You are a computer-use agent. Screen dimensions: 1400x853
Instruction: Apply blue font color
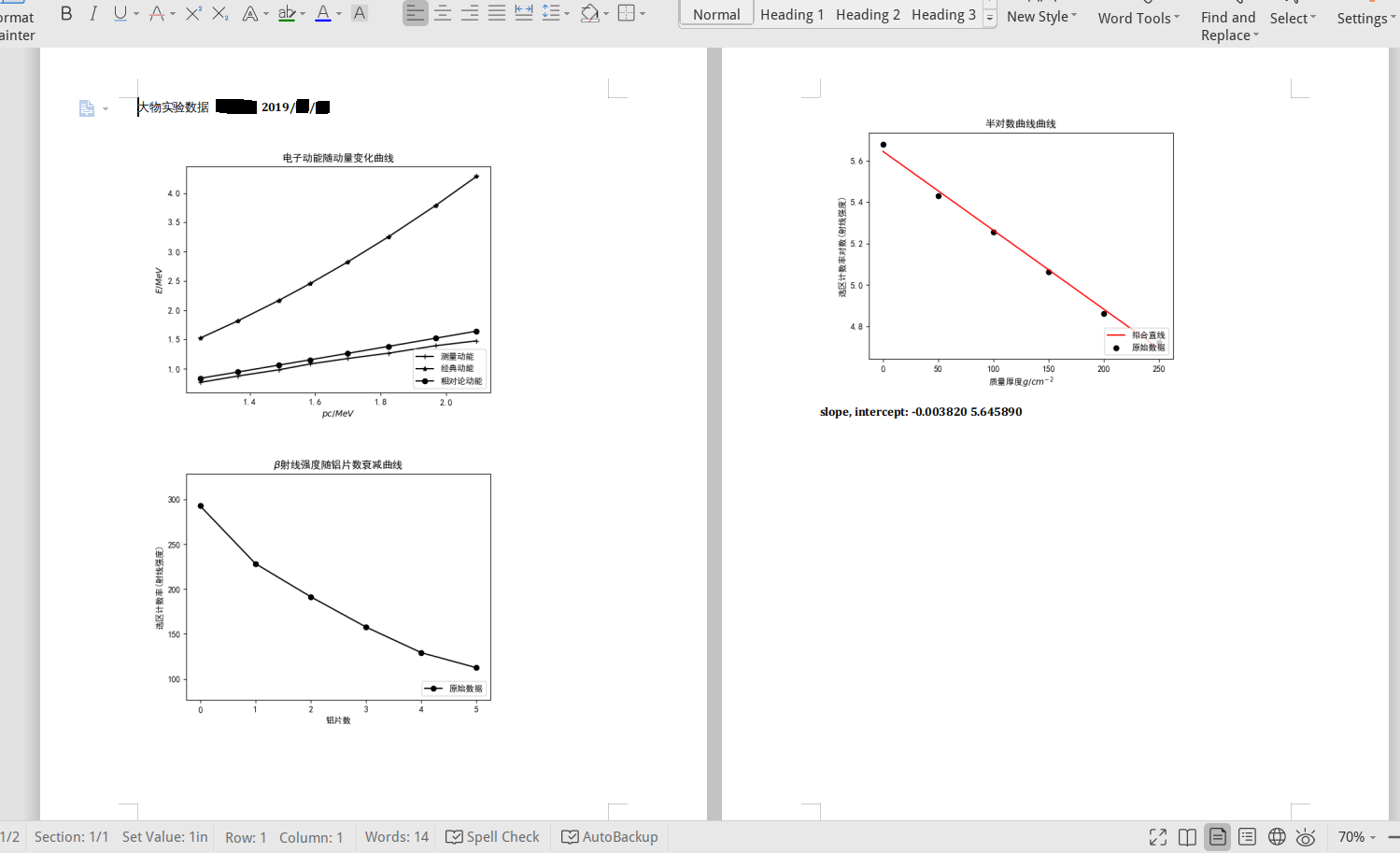coord(323,13)
